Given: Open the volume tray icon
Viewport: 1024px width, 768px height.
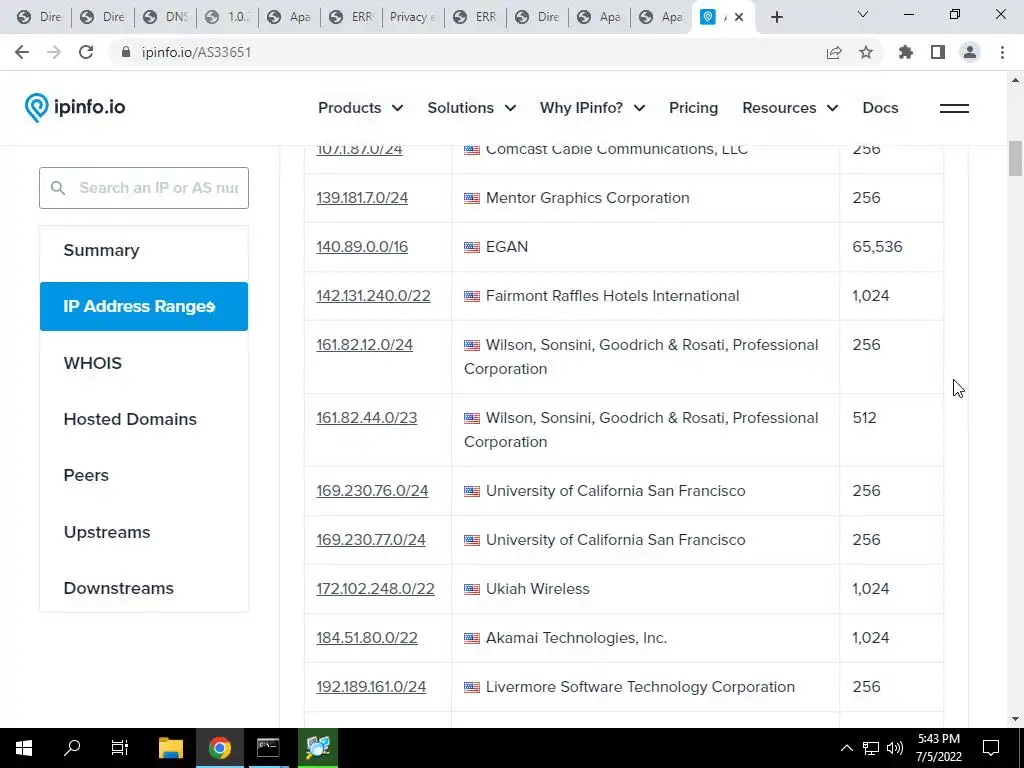Looking at the screenshot, I should point(895,748).
